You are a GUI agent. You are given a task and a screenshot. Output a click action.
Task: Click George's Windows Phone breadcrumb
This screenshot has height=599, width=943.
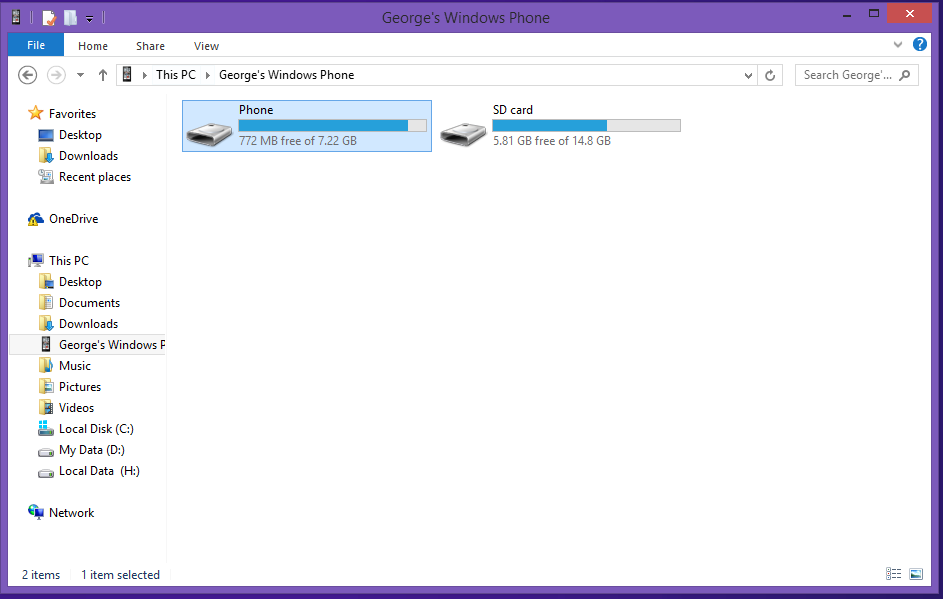[286, 75]
